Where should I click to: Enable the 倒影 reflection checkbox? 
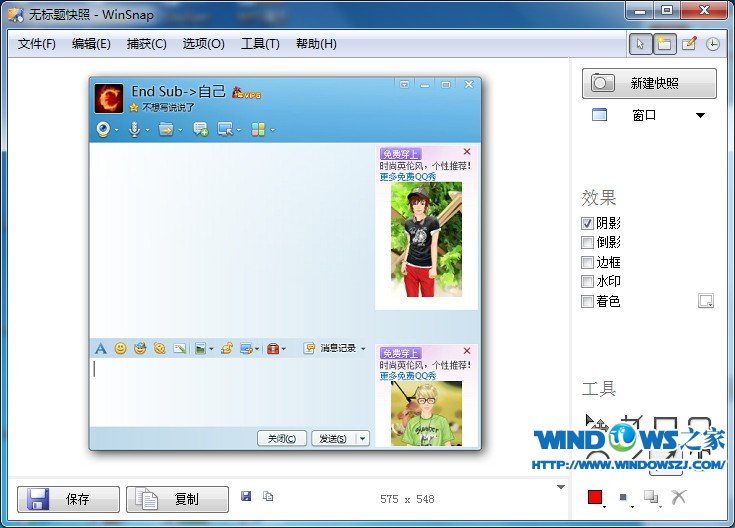[588, 242]
